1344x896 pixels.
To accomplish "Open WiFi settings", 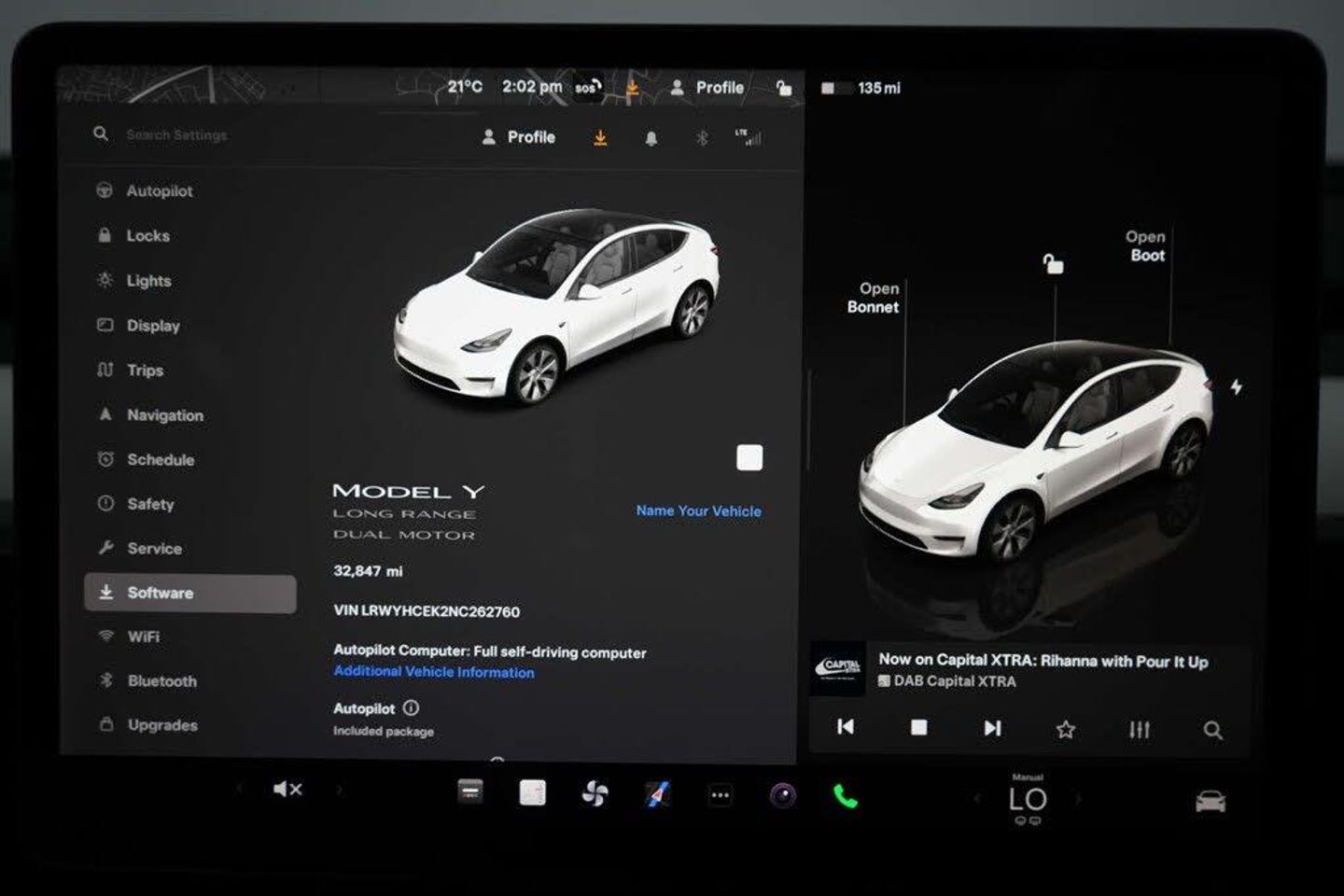I will (129, 637).
